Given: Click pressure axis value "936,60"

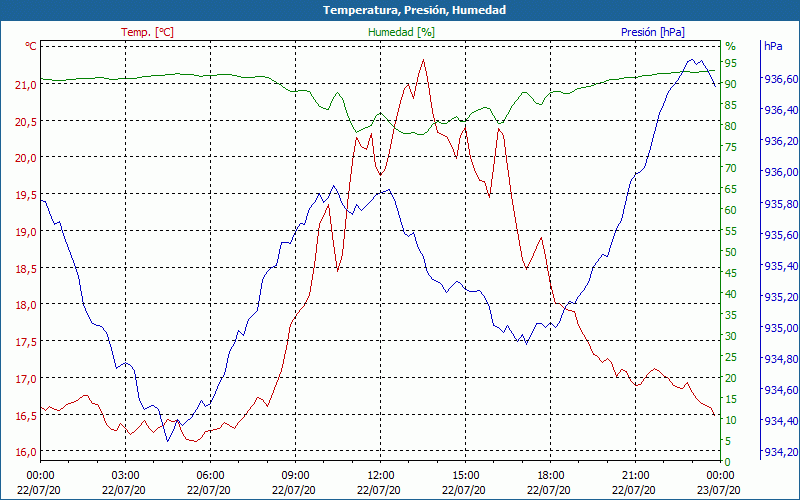Looking at the screenshot, I should click(780, 79).
